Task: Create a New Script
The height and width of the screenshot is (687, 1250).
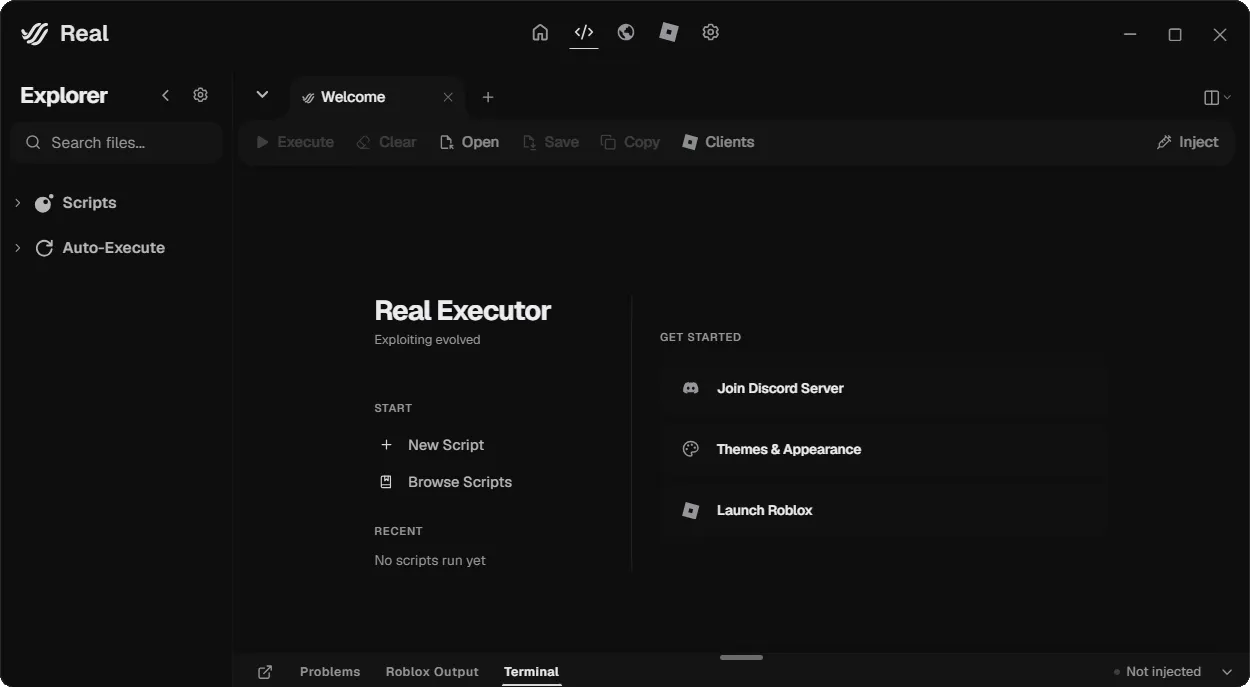Action: click(x=446, y=445)
